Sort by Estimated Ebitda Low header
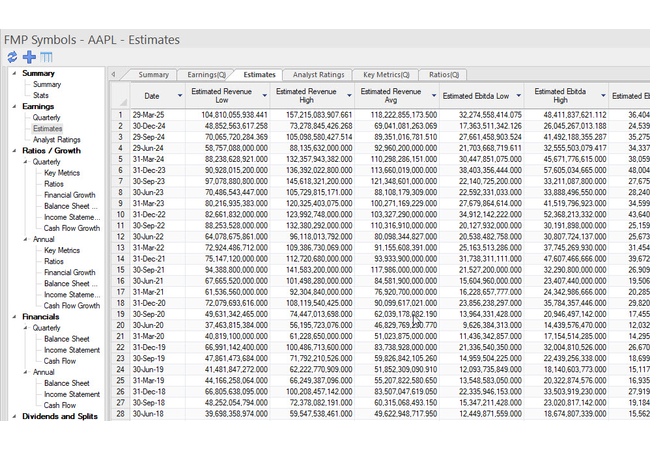The width and height of the screenshot is (650, 450). 476,96
